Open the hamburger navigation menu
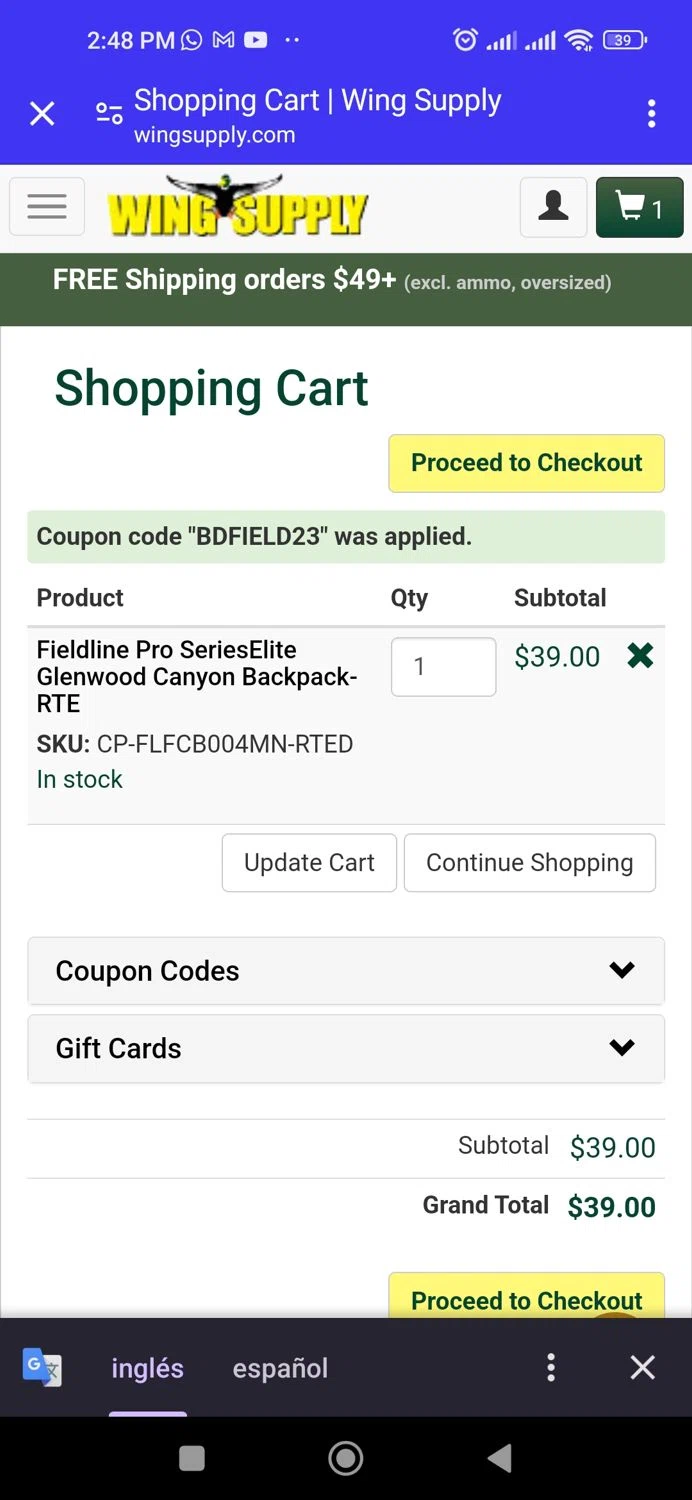Image resolution: width=692 pixels, height=1500 pixels. click(x=47, y=207)
